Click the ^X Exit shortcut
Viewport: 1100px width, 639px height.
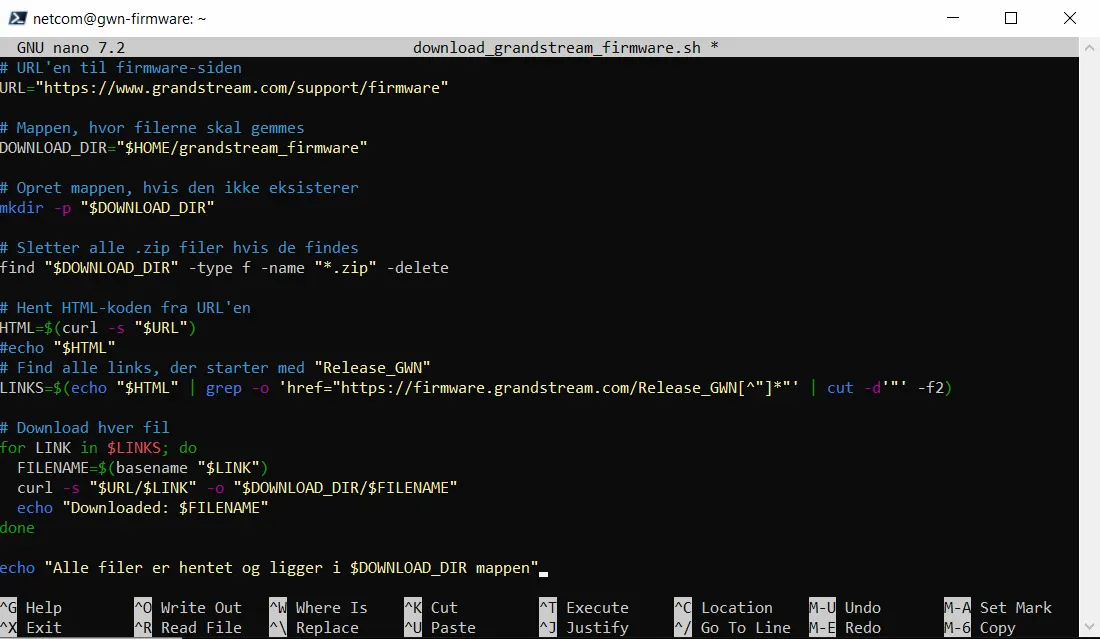tap(31, 628)
